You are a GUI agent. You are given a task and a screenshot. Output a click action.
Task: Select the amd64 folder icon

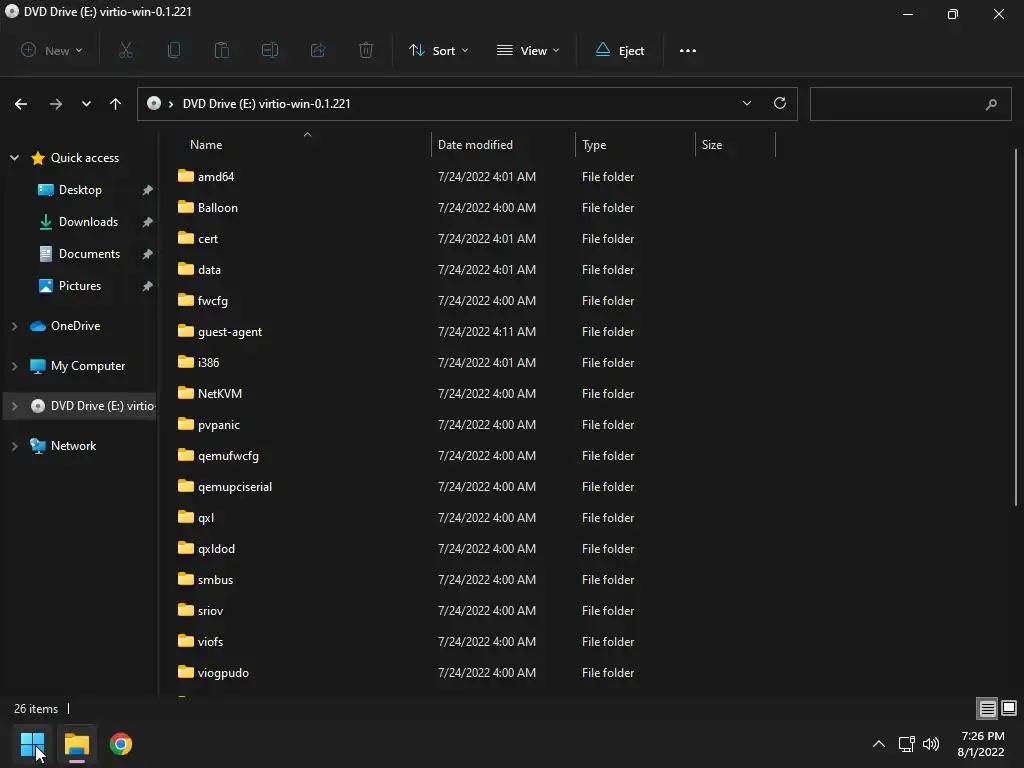(x=186, y=176)
